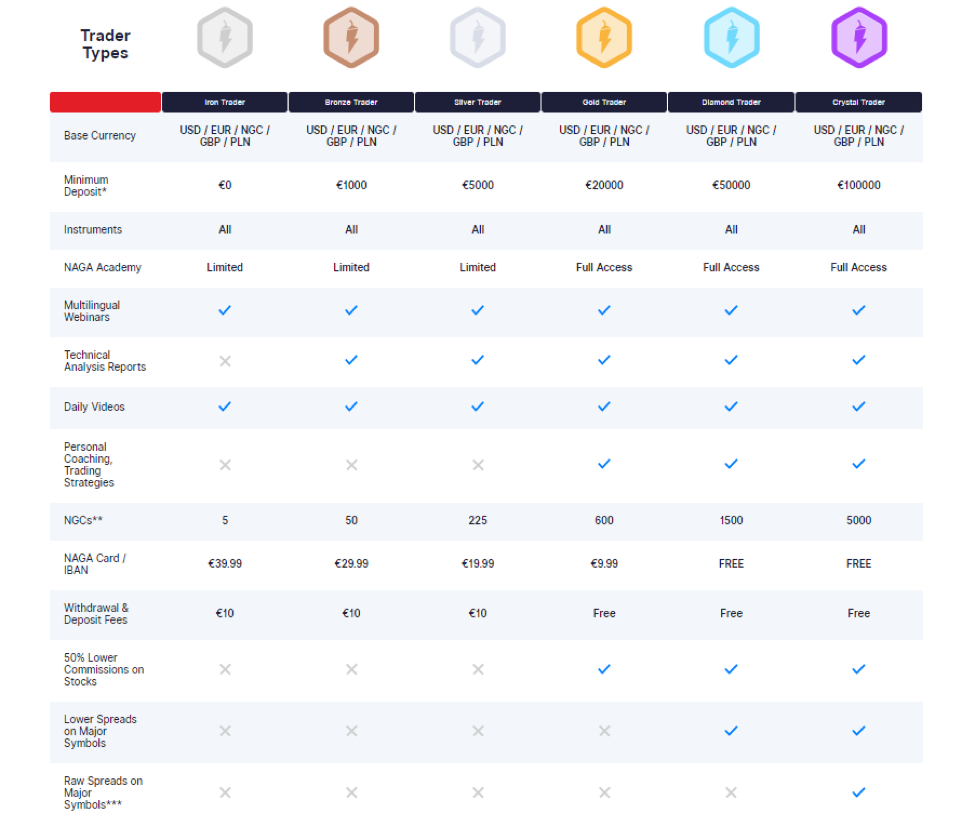The image size is (975, 826).
Task: Click Diamond Trader's FREE NAGA Card cell
Action: click(731, 564)
